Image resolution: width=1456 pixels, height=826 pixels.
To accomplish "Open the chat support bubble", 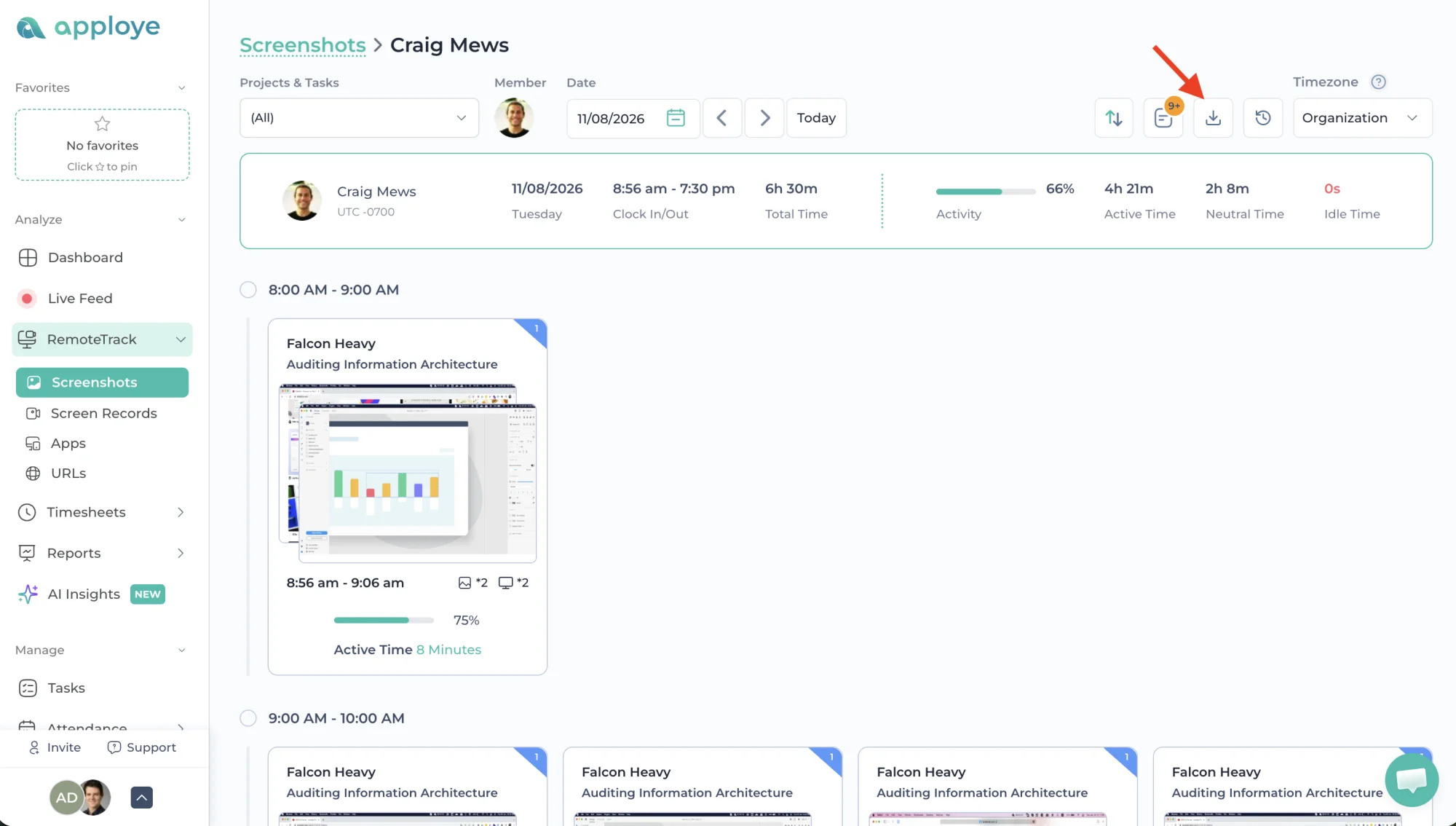I will (1412, 780).
